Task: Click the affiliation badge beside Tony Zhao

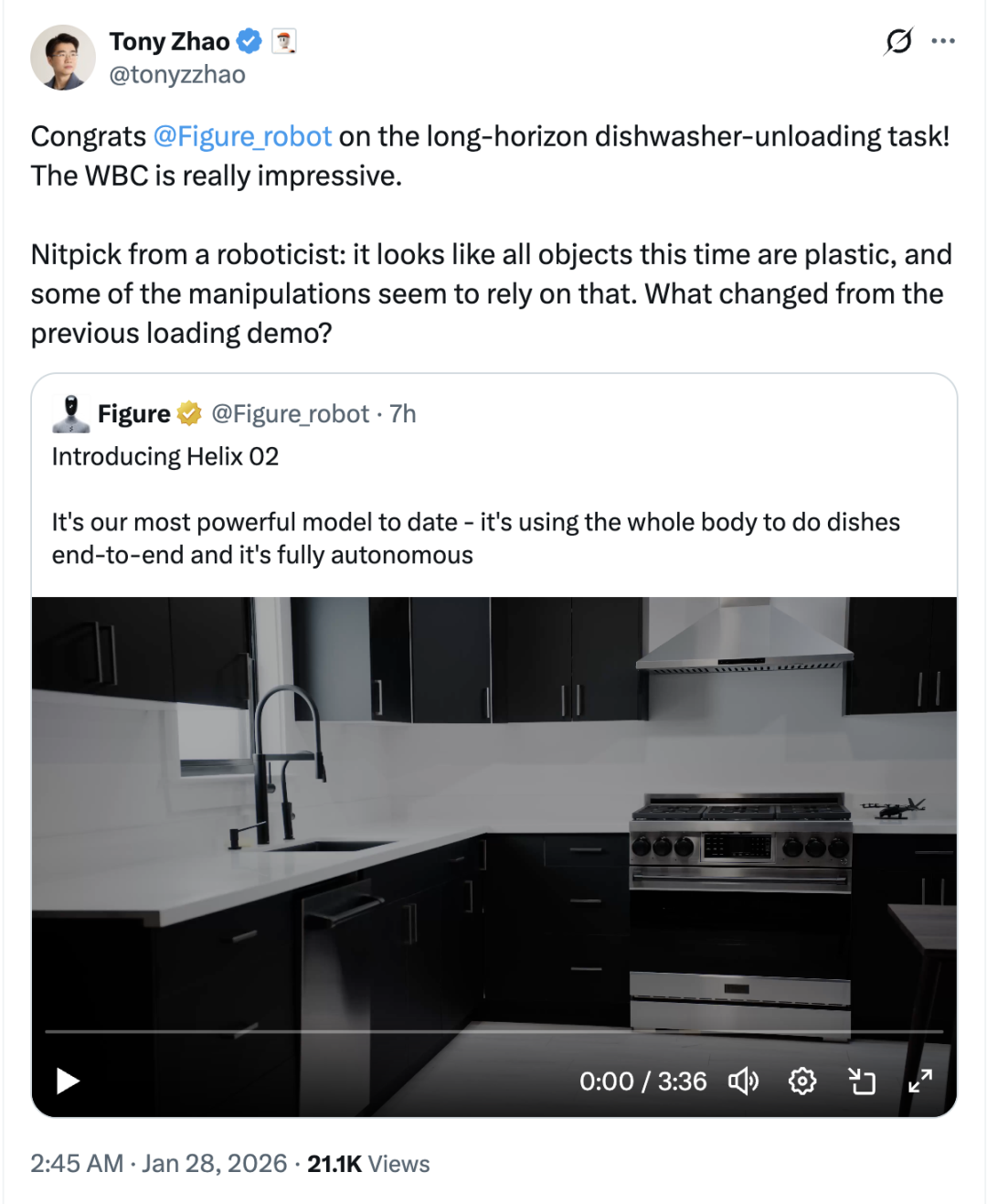Action: coord(284,41)
